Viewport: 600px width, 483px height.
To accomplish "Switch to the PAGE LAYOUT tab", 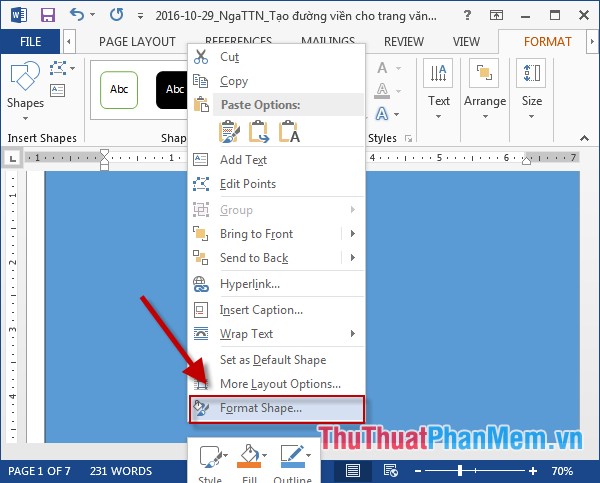I will click(137, 41).
